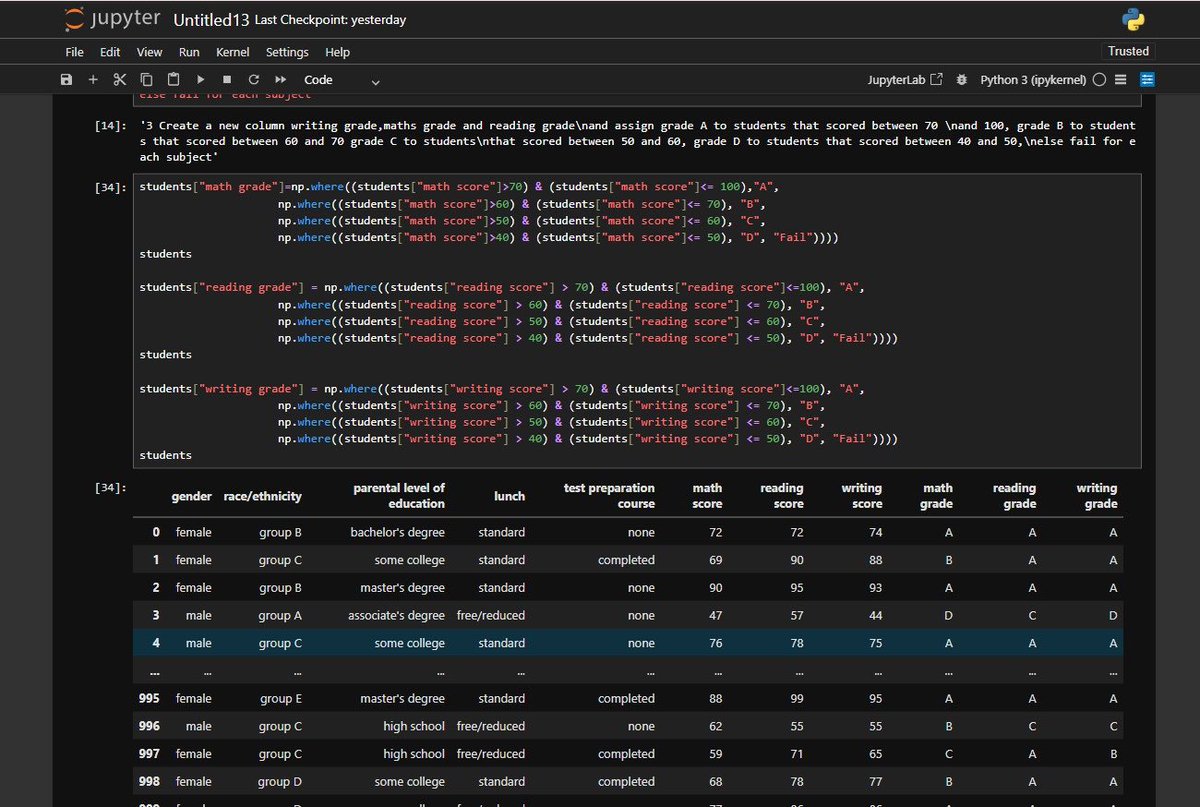The height and width of the screenshot is (807, 1200).
Task: Toggle the blue right sidebar icon
Action: [1147, 80]
